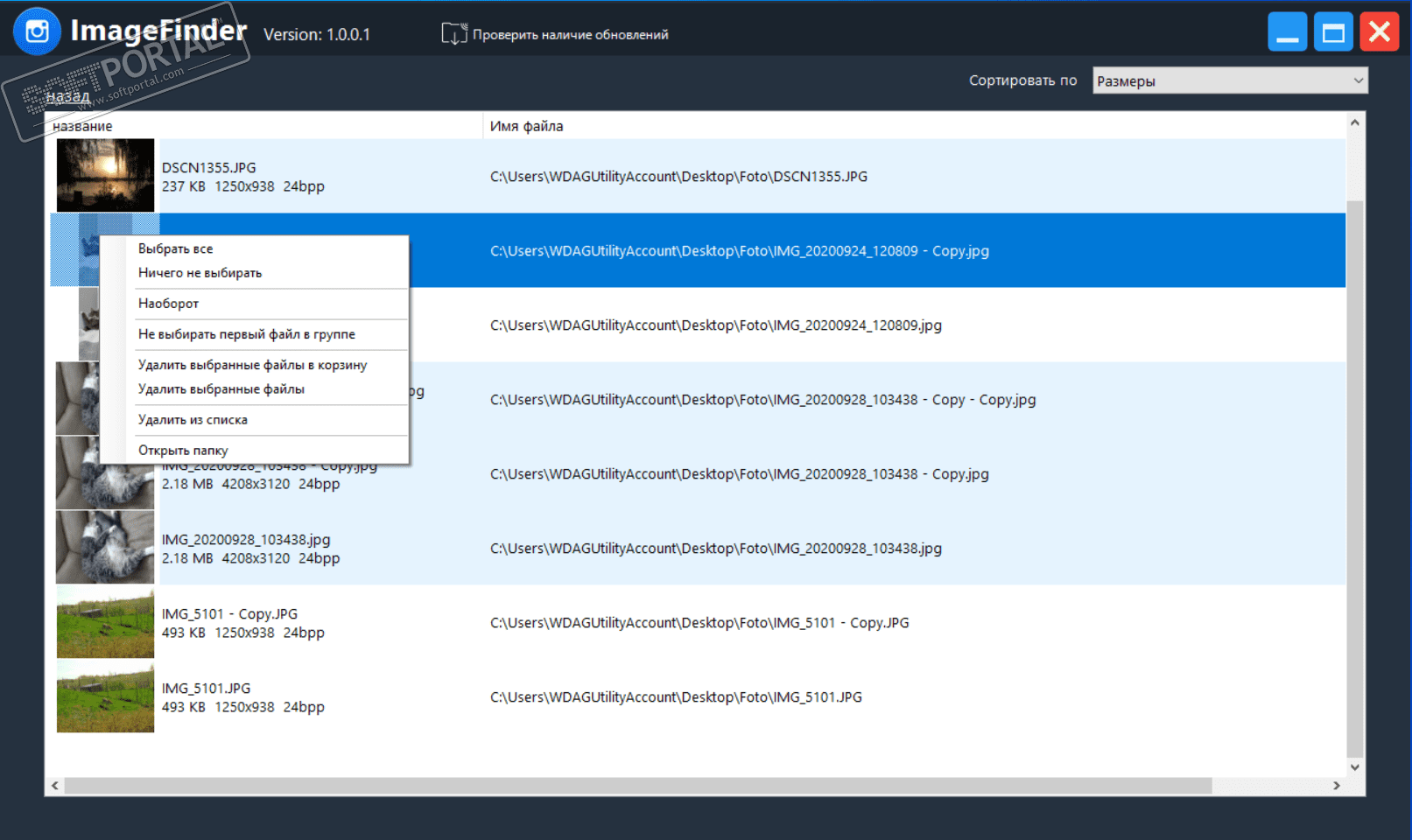Screen dimensions: 1412x840
Task: Open the DSCN1355.JPG sunset thumbnail
Action: pyautogui.click(x=105, y=176)
